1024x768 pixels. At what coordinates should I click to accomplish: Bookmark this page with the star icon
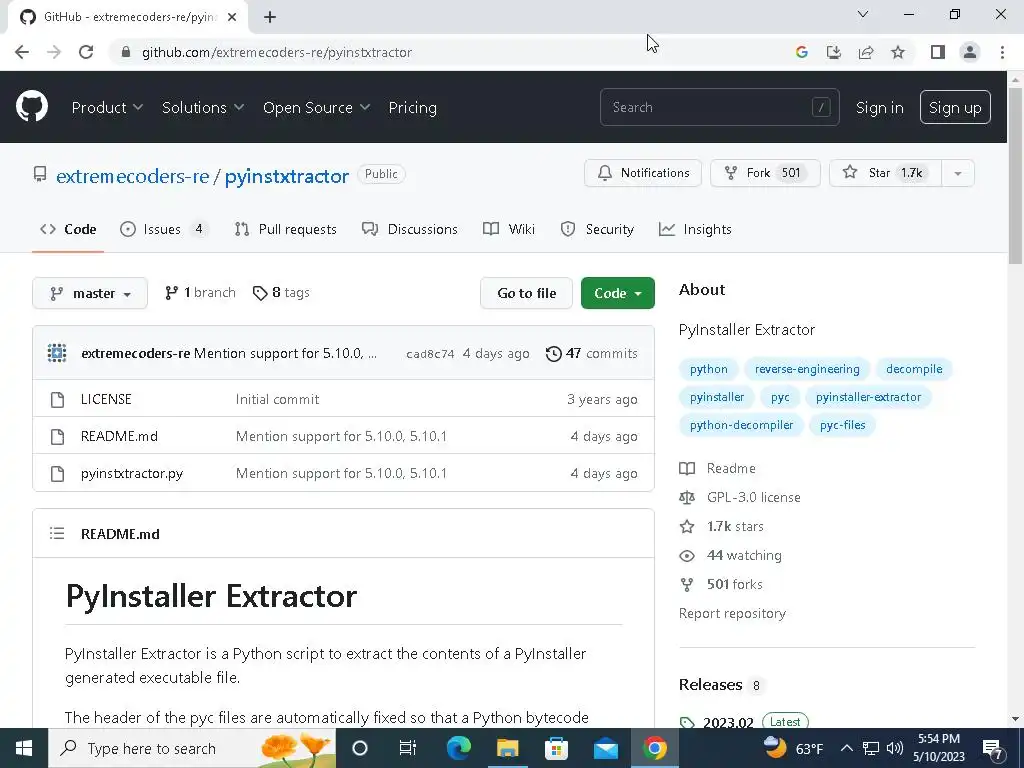pos(898,52)
